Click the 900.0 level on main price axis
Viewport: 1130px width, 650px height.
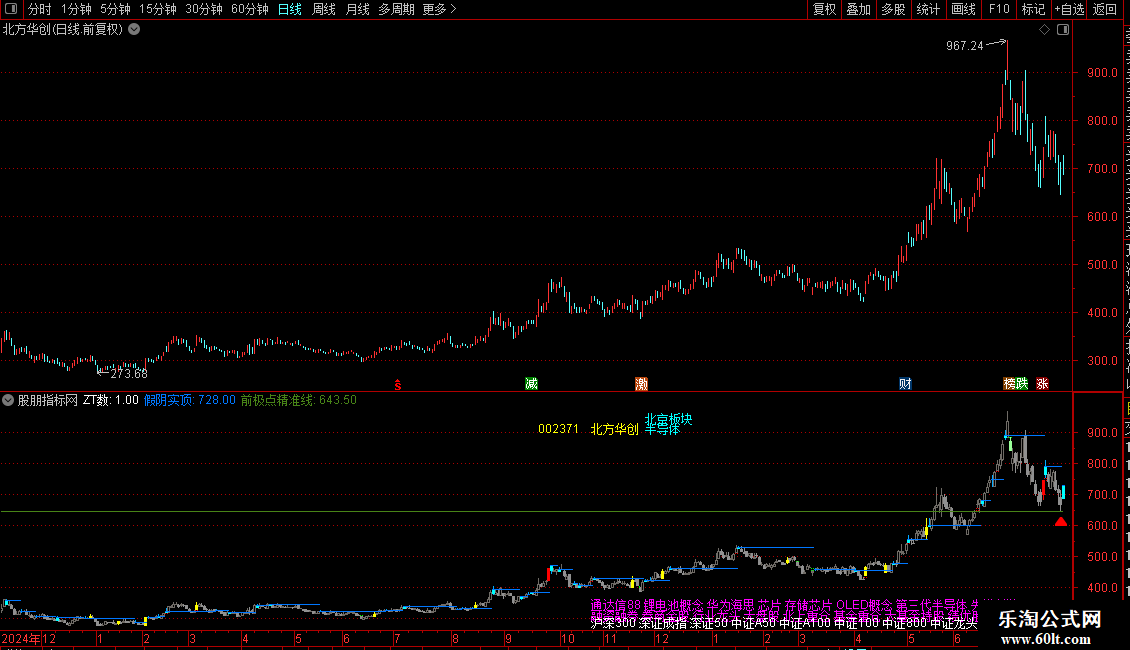pyautogui.click(x=1103, y=73)
